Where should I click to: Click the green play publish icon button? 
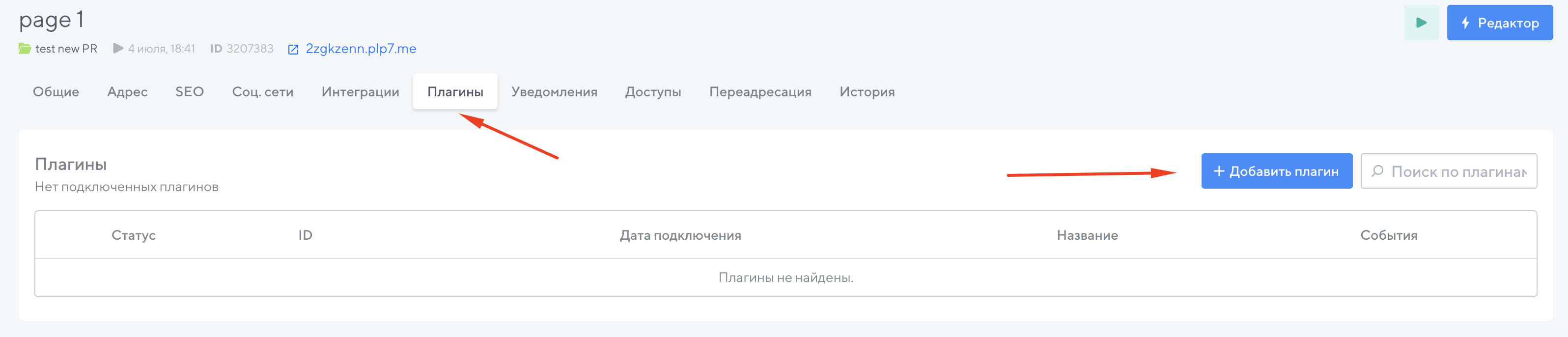1421,23
